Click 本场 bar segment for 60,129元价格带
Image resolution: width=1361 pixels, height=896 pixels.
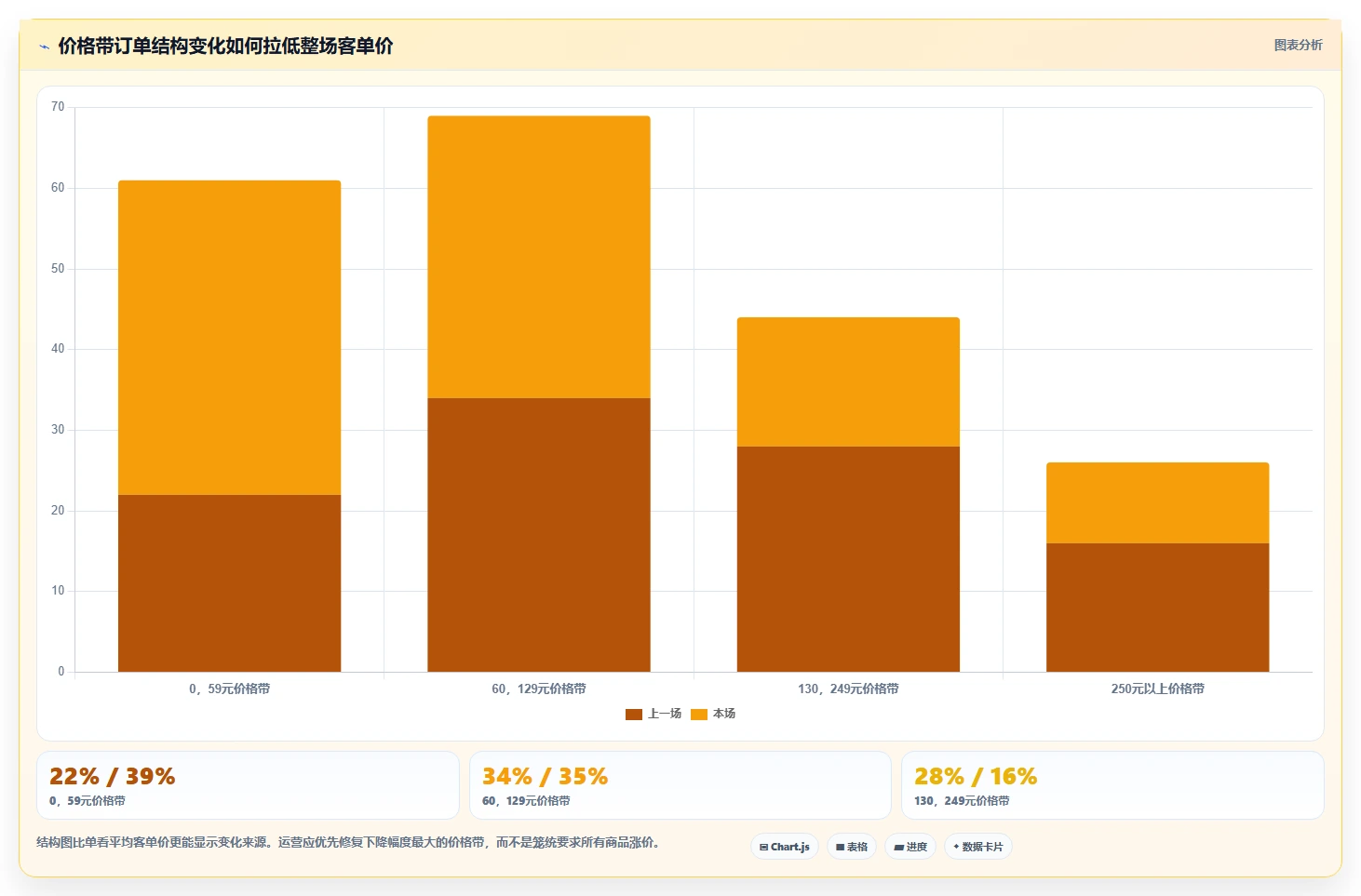539,257
